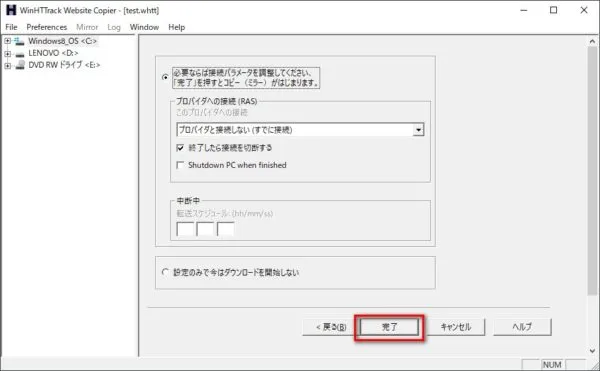Select the radio button to adjust connection parameters
The width and height of the screenshot is (600, 371).
[x=165, y=77]
